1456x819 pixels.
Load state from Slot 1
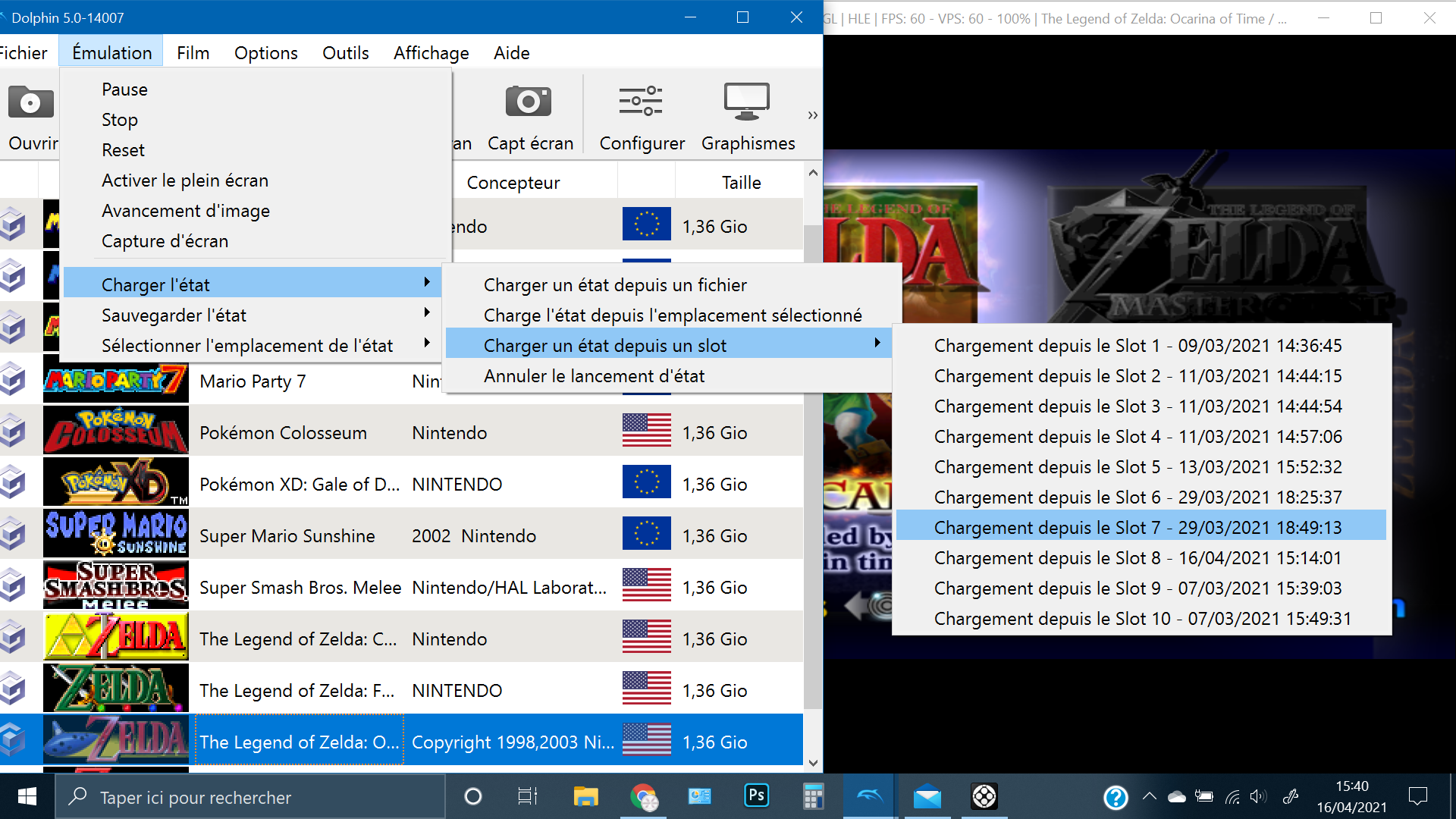1141,345
